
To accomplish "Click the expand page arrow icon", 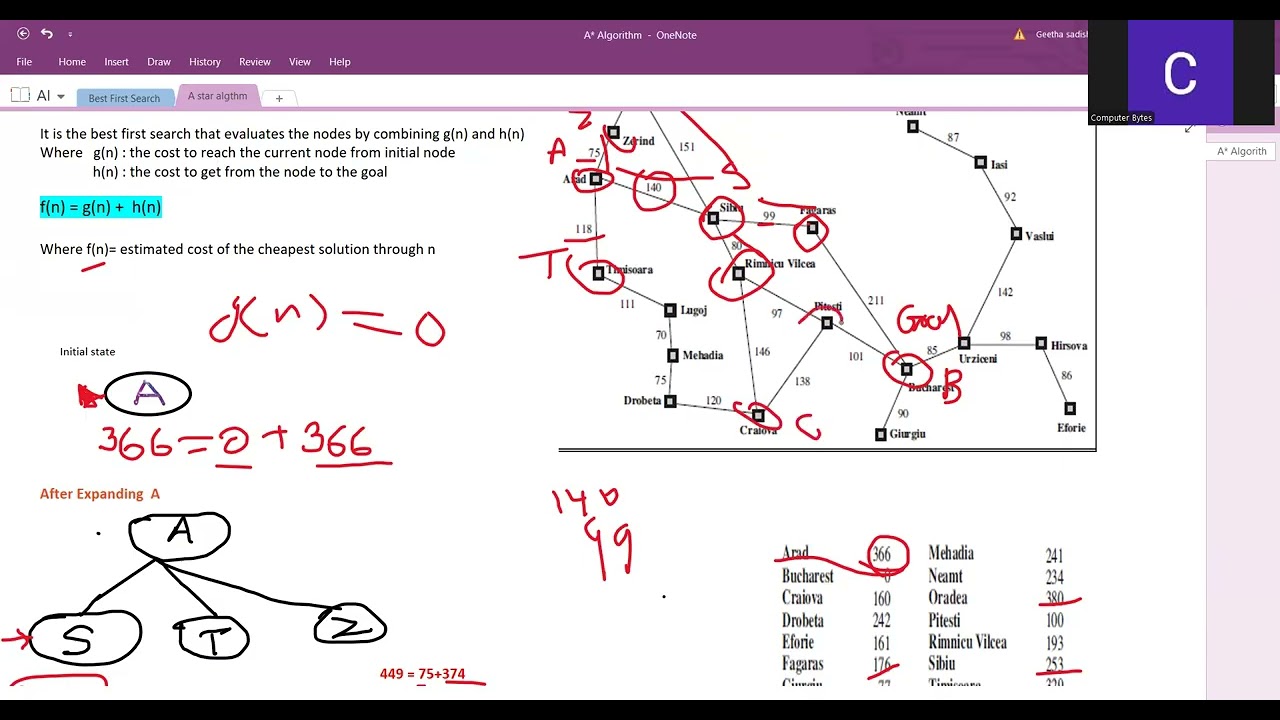I will click(x=1189, y=127).
